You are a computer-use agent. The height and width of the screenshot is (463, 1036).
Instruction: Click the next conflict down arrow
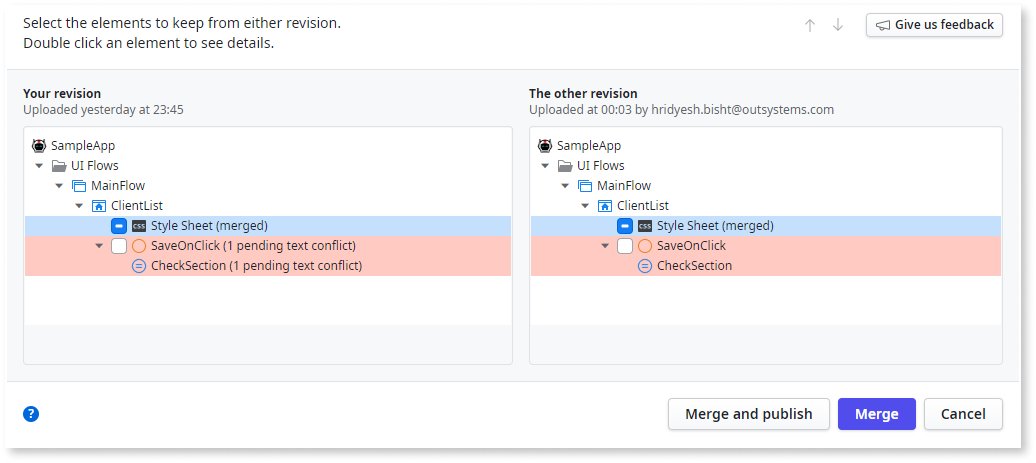point(838,25)
